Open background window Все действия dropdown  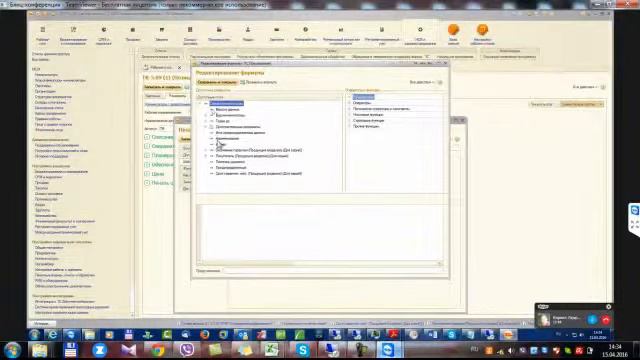pyautogui.click(x=585, y=87)
